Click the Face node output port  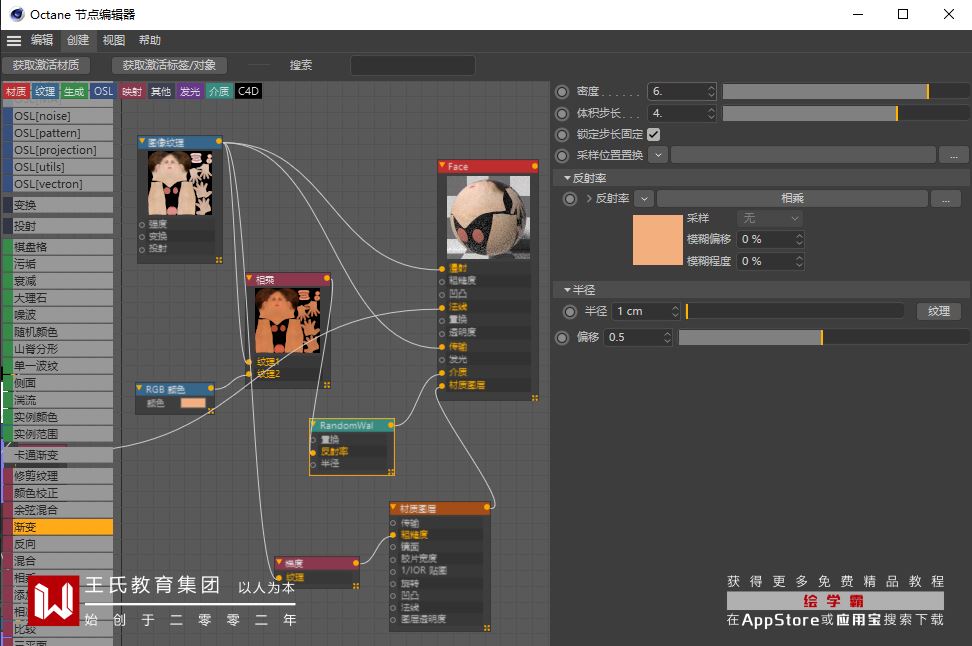click(534, 166)
